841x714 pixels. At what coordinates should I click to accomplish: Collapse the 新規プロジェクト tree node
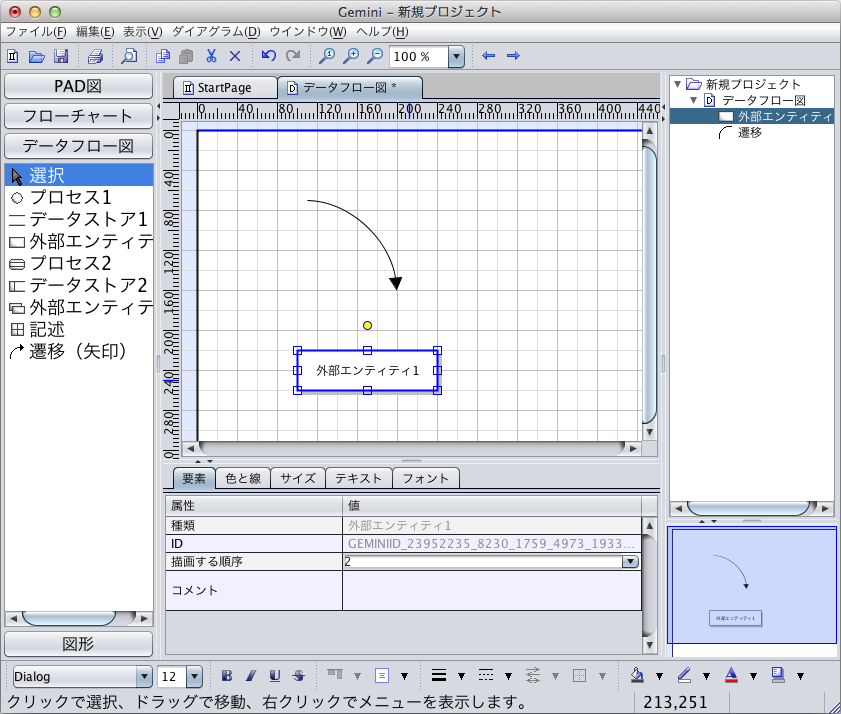[x=677, y=84]
